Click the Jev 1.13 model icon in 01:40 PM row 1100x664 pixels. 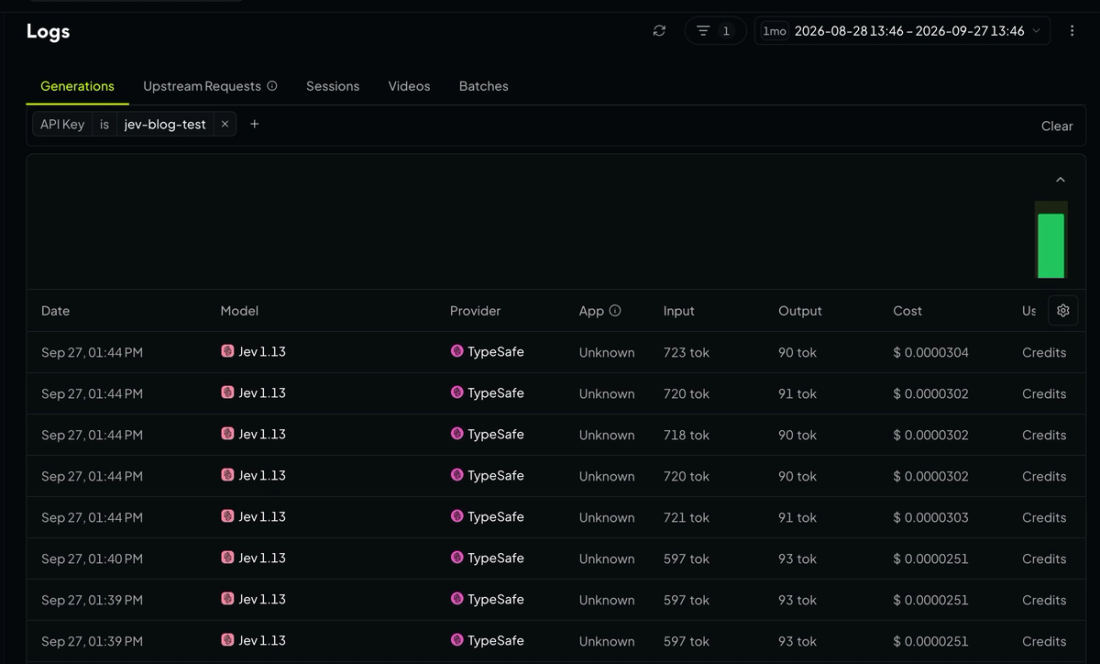227,557
